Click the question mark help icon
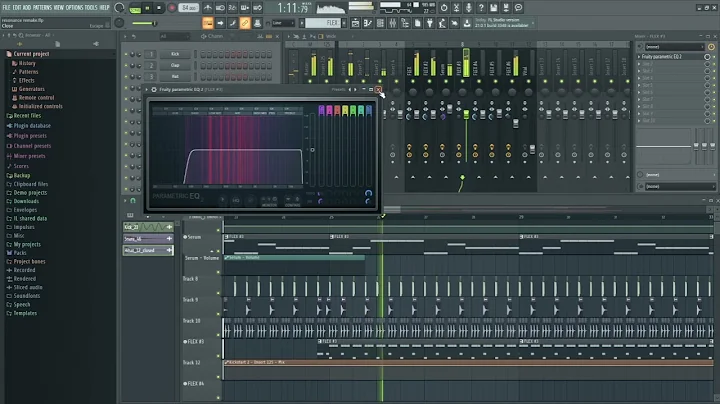Viewport: 720px width, 404px height. tap(481, 8)
